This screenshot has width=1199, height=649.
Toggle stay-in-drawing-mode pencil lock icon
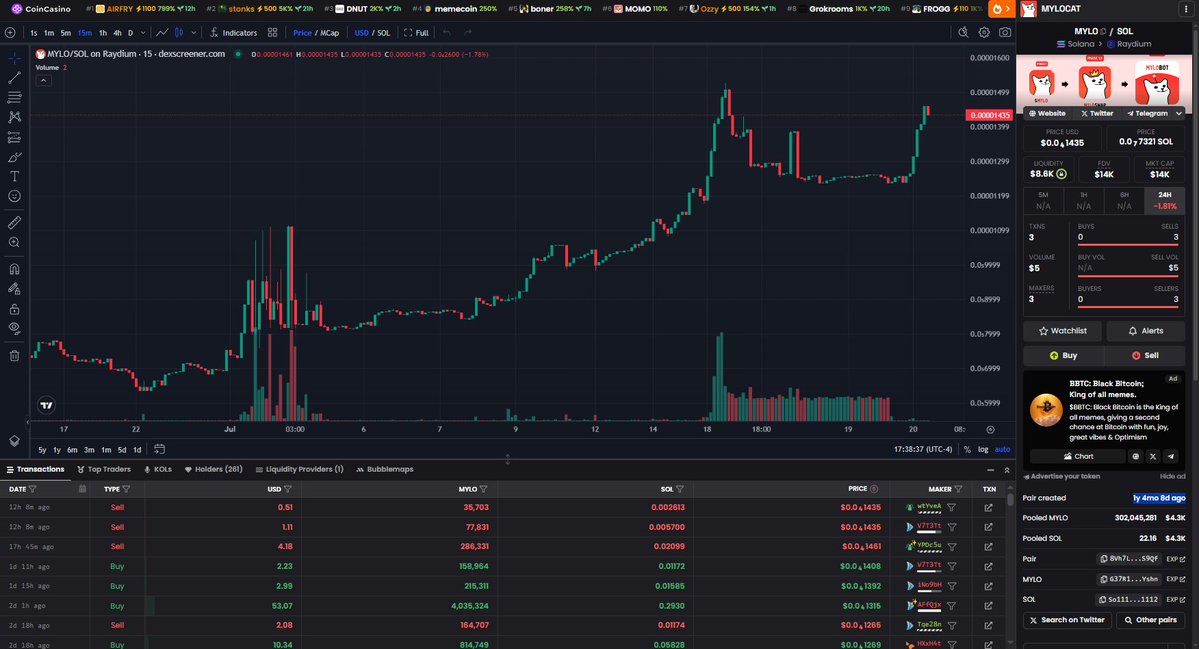14,289
